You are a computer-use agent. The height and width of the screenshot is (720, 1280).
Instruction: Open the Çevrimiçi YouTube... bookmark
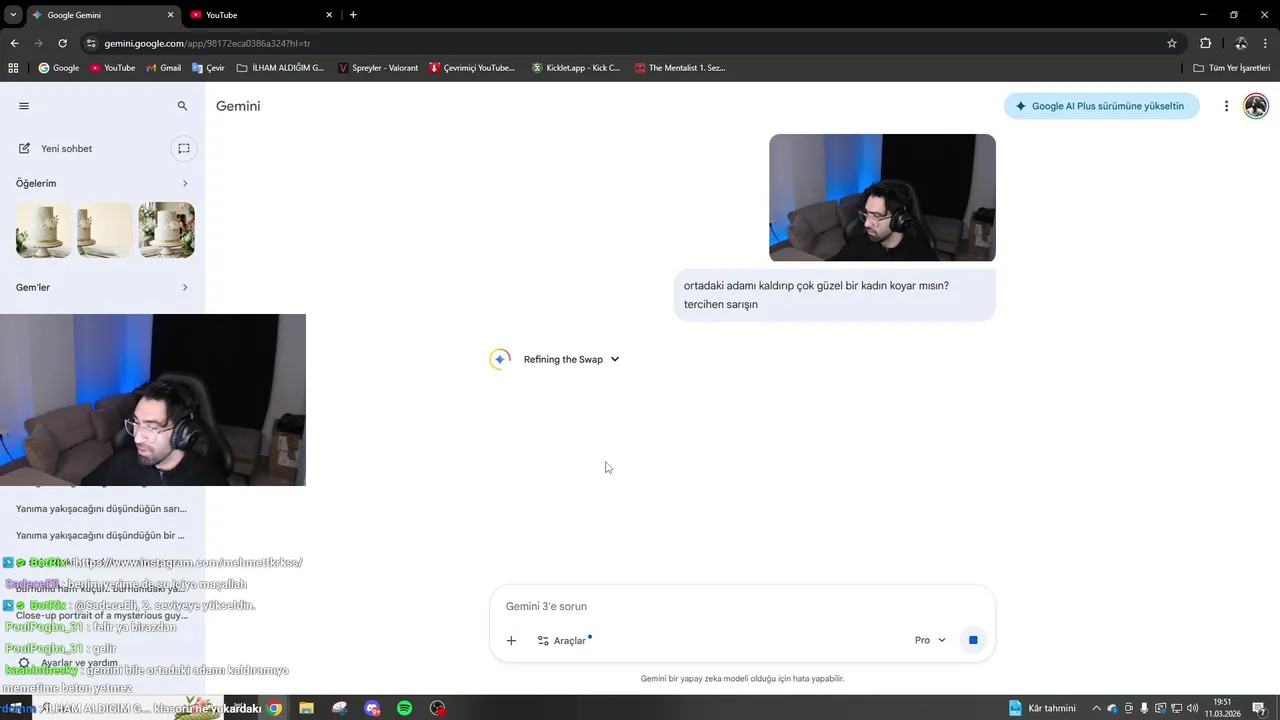(472, 68)
